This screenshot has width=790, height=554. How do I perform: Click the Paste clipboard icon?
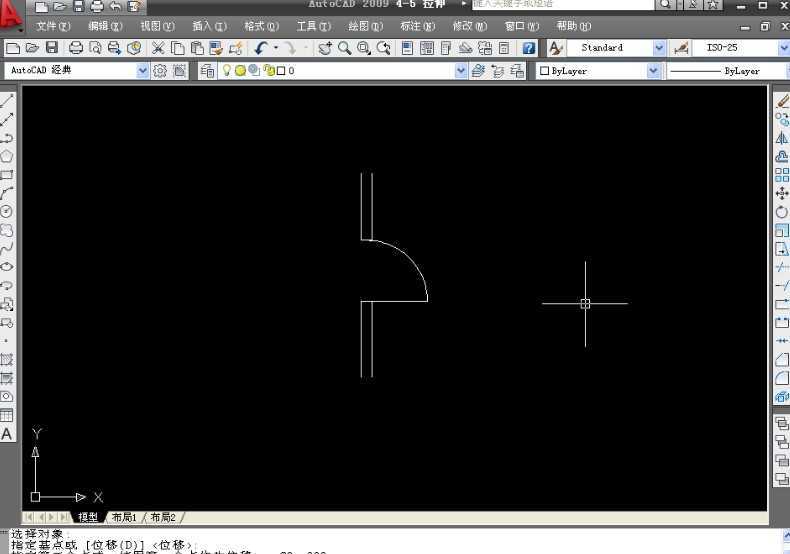coord(197,48)
